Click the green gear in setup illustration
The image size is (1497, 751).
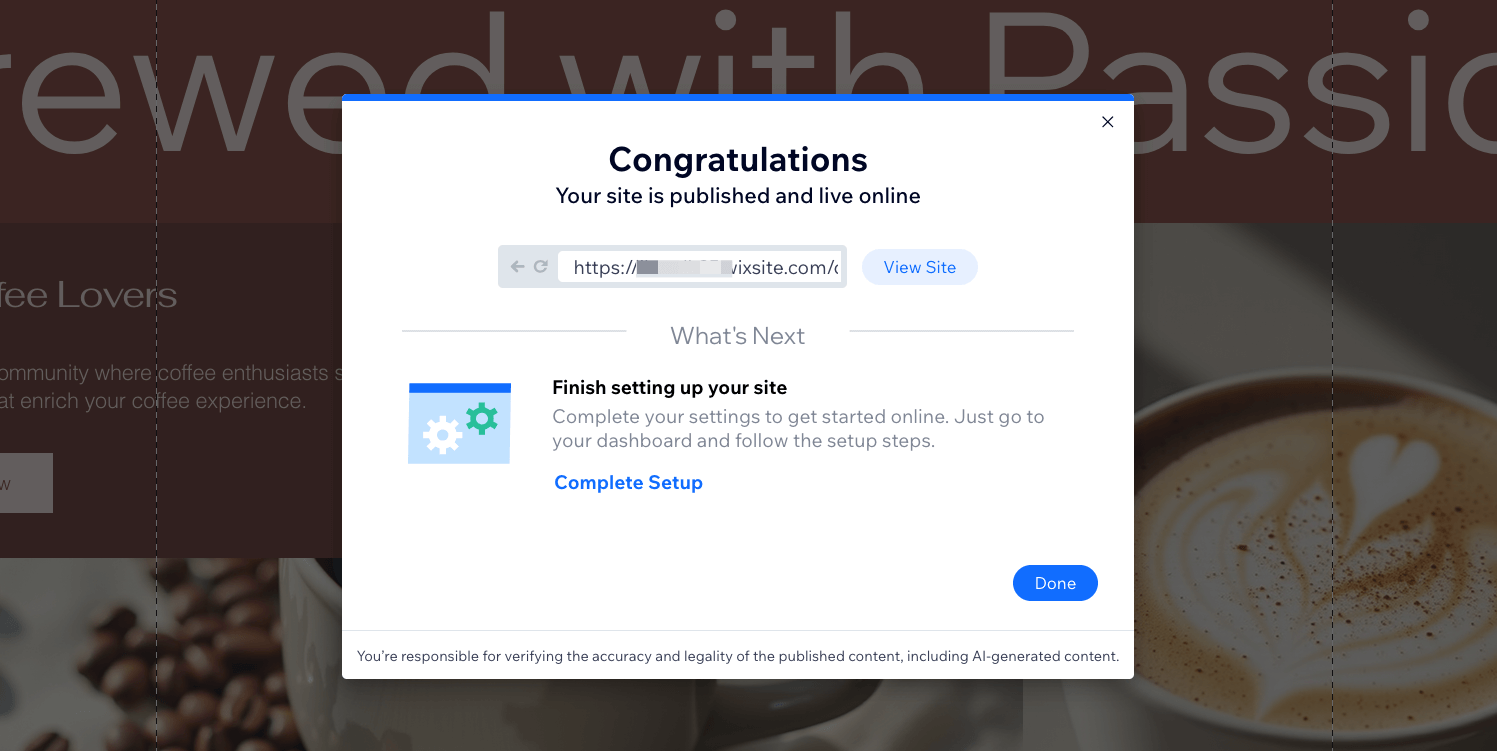click(x=482, y=417)
